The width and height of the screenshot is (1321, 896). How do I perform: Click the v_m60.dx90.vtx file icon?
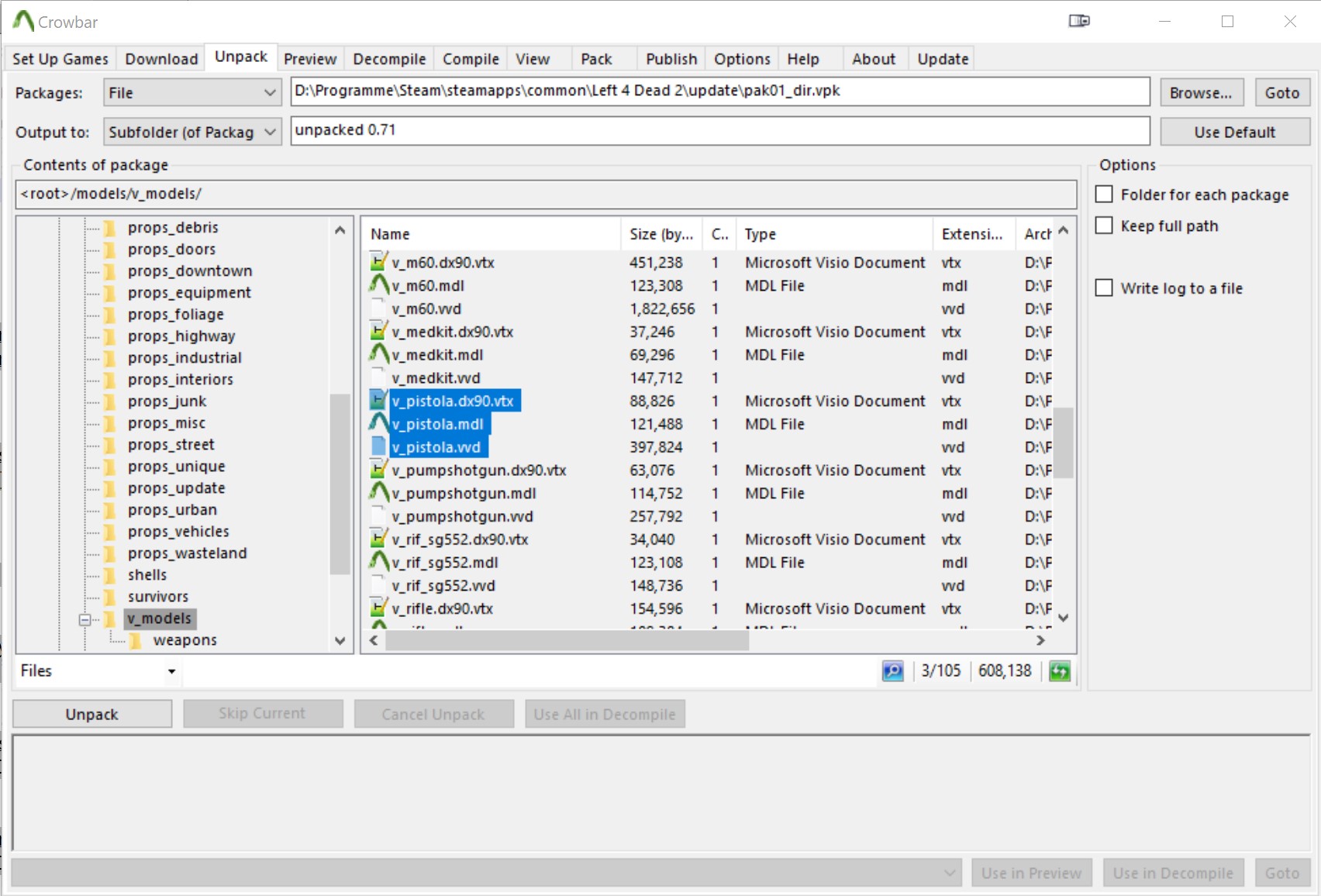pos(378,262)
